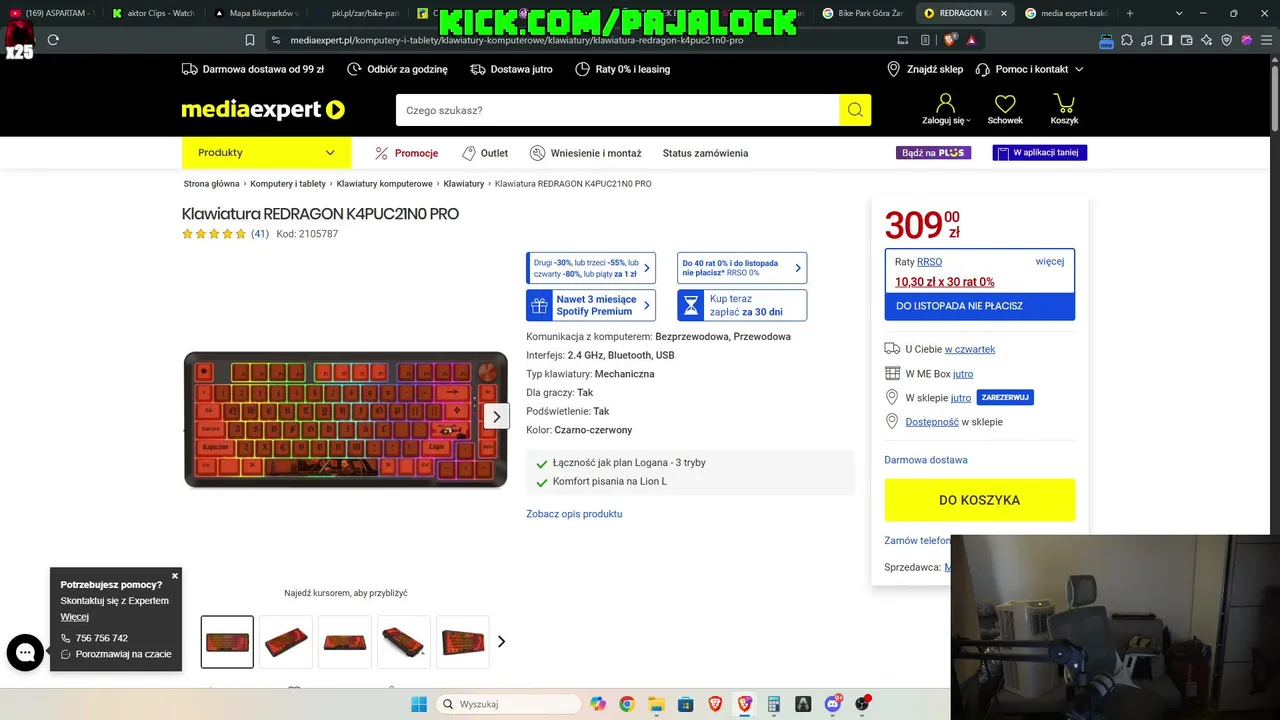Add the keyboard with DO KOSZYKA button

pos(980,500)
